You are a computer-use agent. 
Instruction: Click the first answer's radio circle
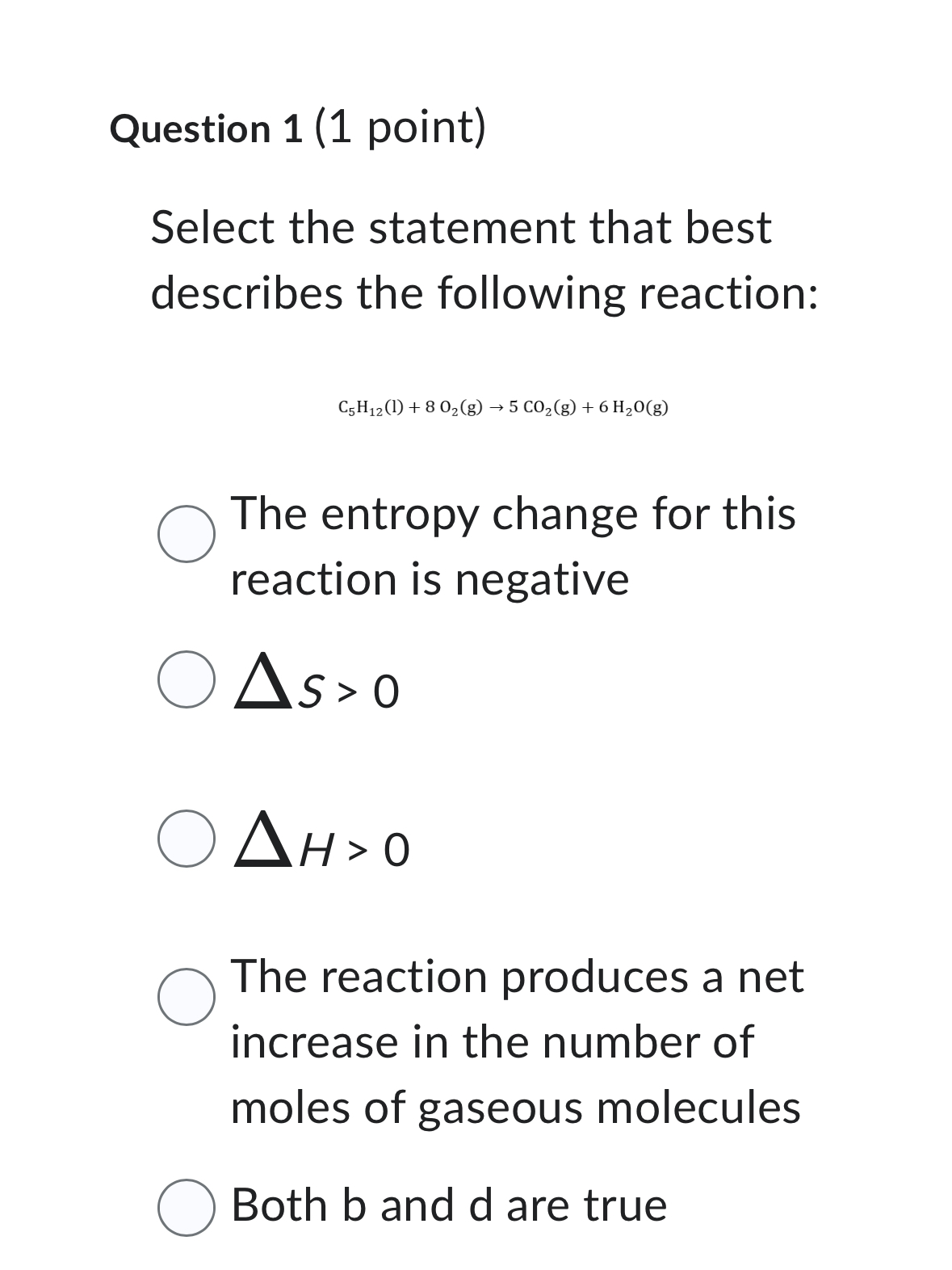[188, 535]
